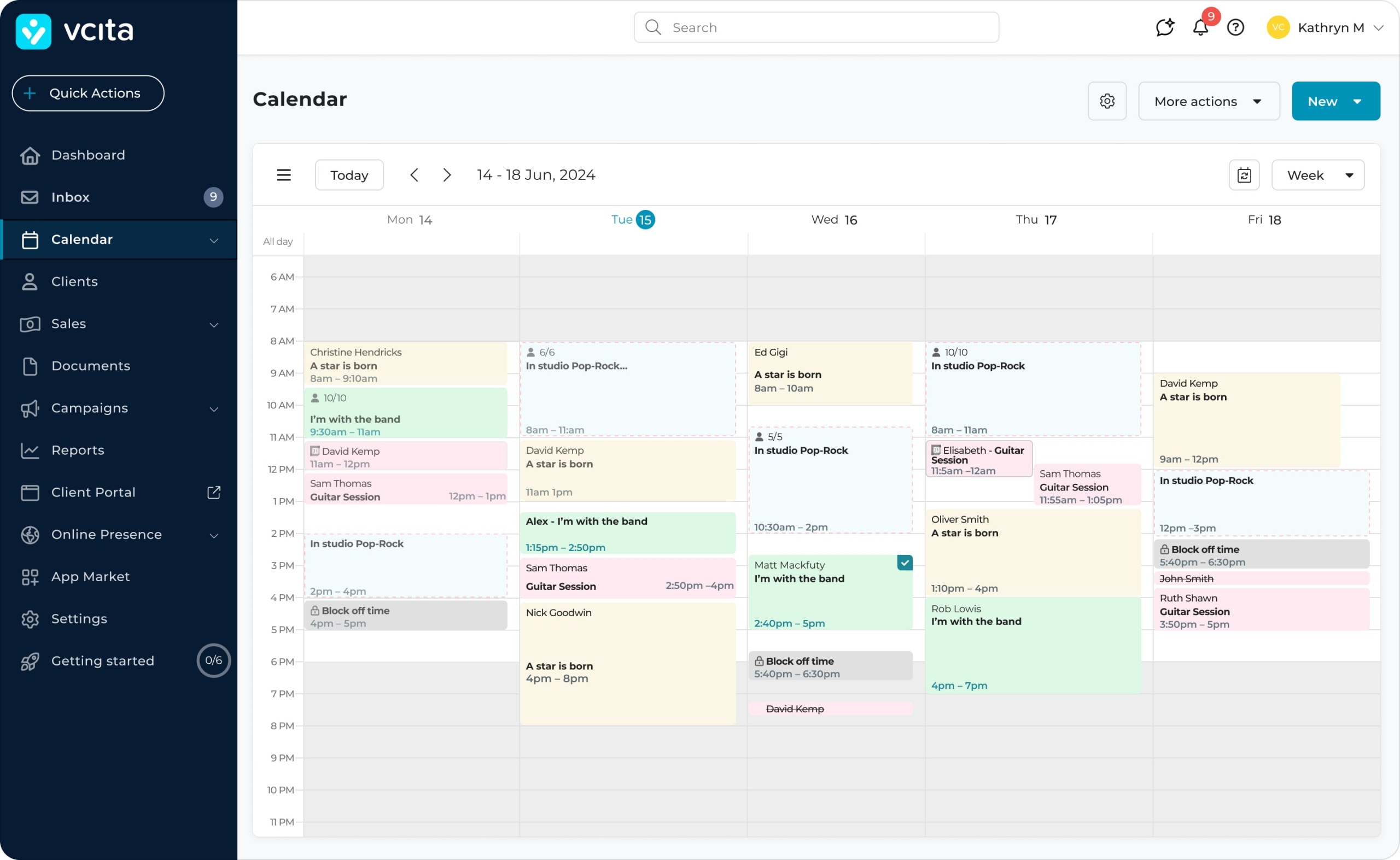This screenshot has width=1400, height=860.
Task: Toggle the checkmark on Matt Mackfuty's appointment
Action: 905,562
